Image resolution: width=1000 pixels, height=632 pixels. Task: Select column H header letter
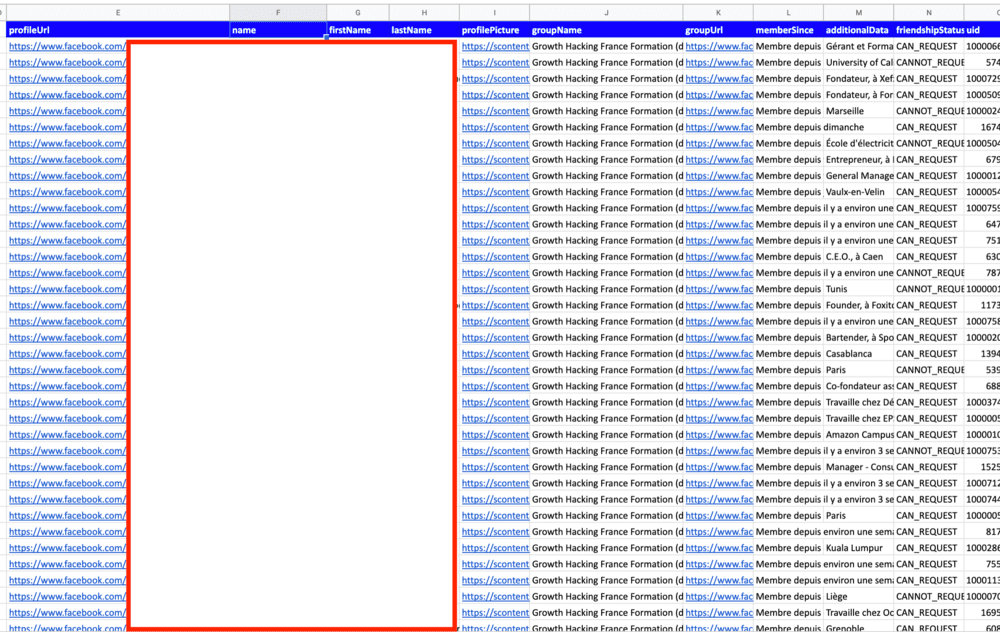[424, 13]
